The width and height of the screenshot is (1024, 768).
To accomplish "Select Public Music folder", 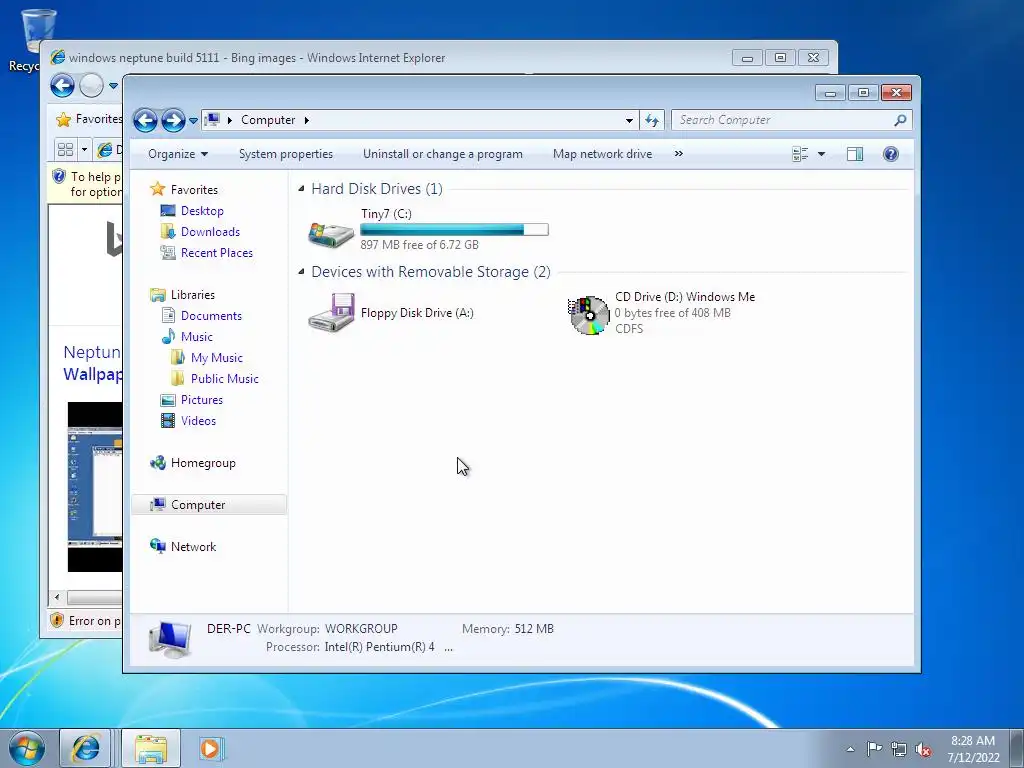I will pyautogui.click(x=225, y=379).
